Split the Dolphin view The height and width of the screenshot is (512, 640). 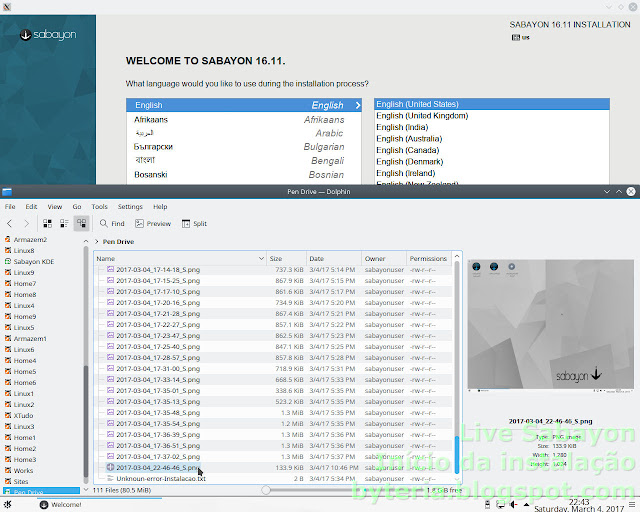194,223
